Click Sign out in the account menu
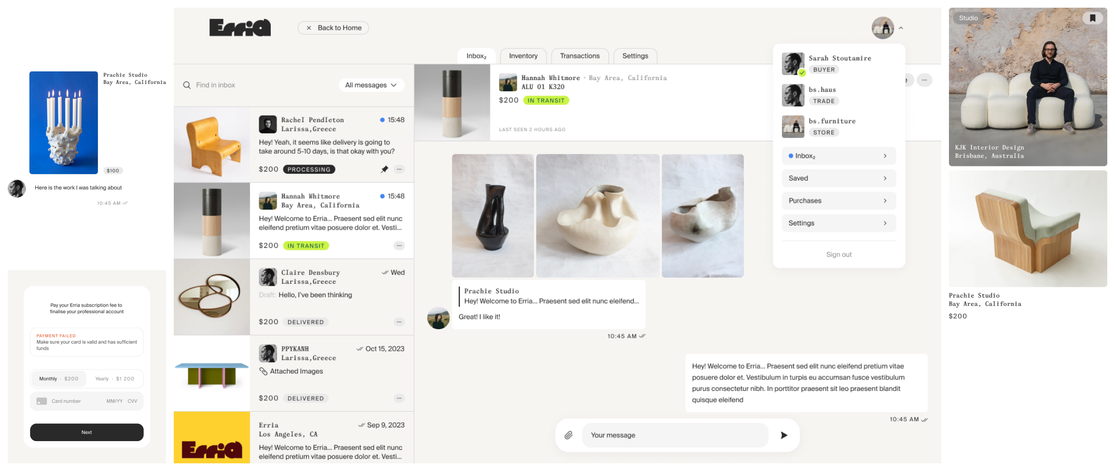Viewport: 1115px width, 471px height. click(x=838, y=255)
